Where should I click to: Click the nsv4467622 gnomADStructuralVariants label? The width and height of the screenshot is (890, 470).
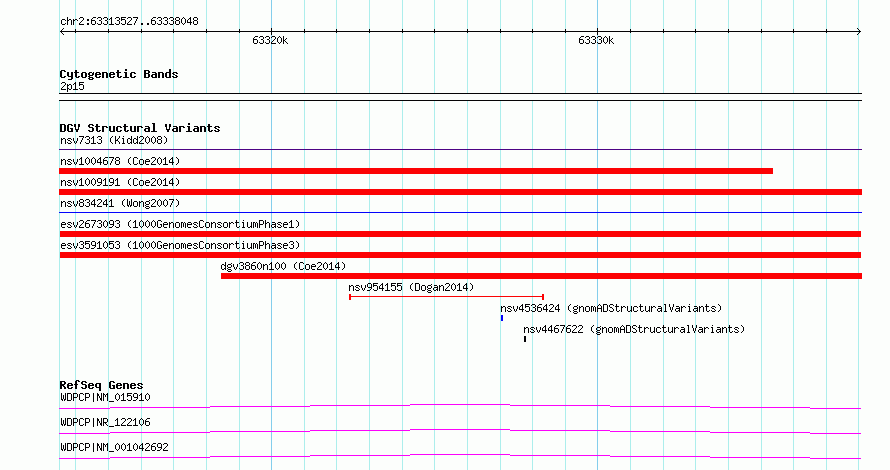pos(634,329)
